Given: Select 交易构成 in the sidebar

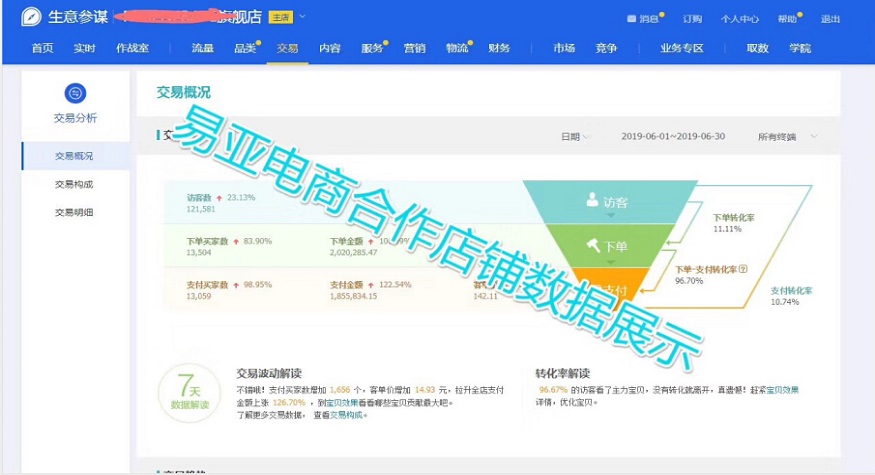Looking at the screenshot, I should 74,184.
